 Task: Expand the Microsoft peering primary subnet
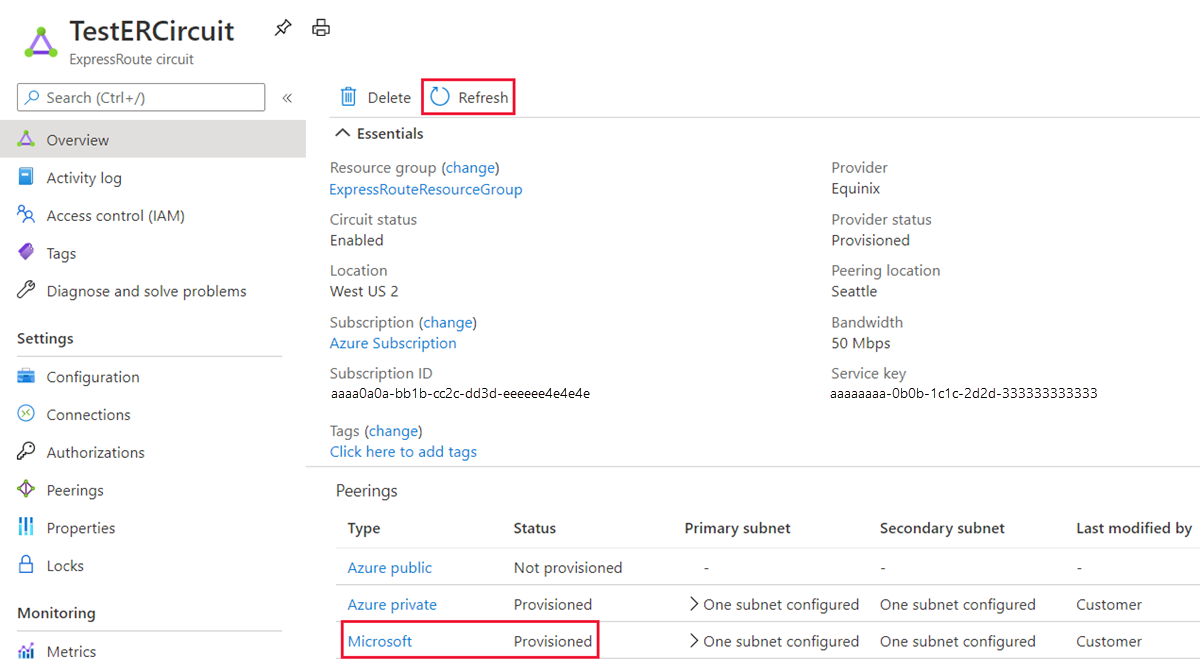[693, 641]
